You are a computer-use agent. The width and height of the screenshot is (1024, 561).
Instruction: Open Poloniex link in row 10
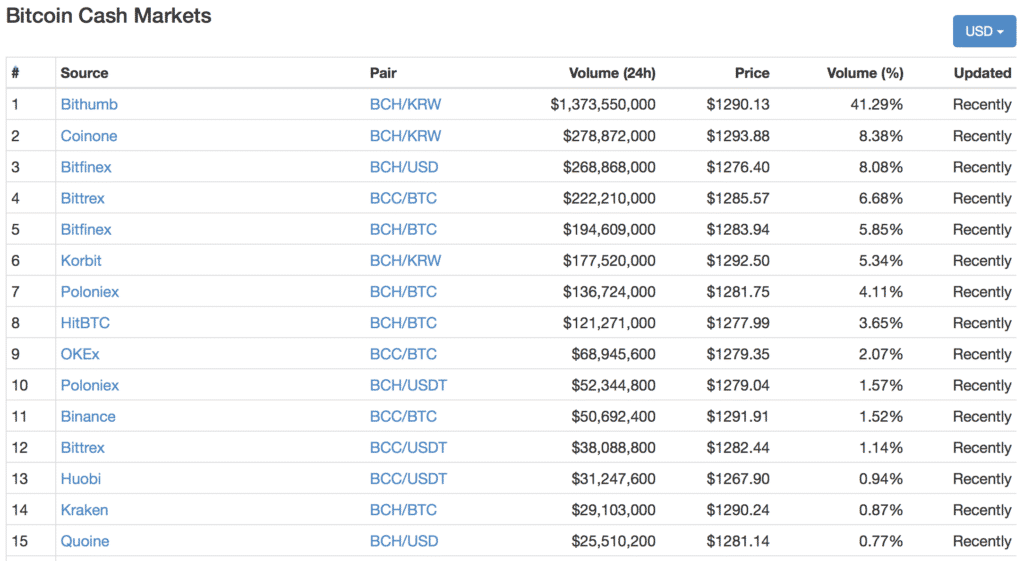pyautogui.click(x=89, y=385)
